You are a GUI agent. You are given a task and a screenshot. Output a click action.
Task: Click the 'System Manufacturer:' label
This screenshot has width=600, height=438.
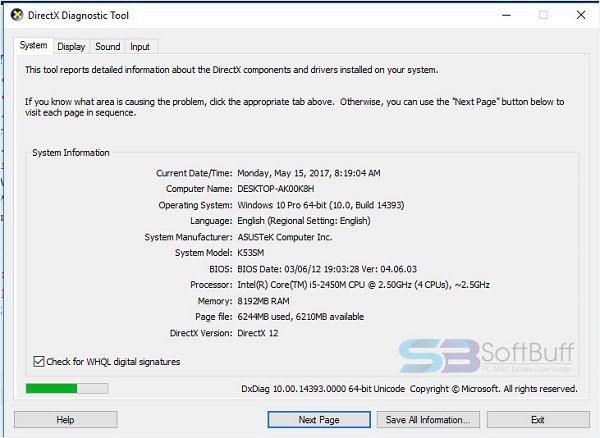(188, 237)
